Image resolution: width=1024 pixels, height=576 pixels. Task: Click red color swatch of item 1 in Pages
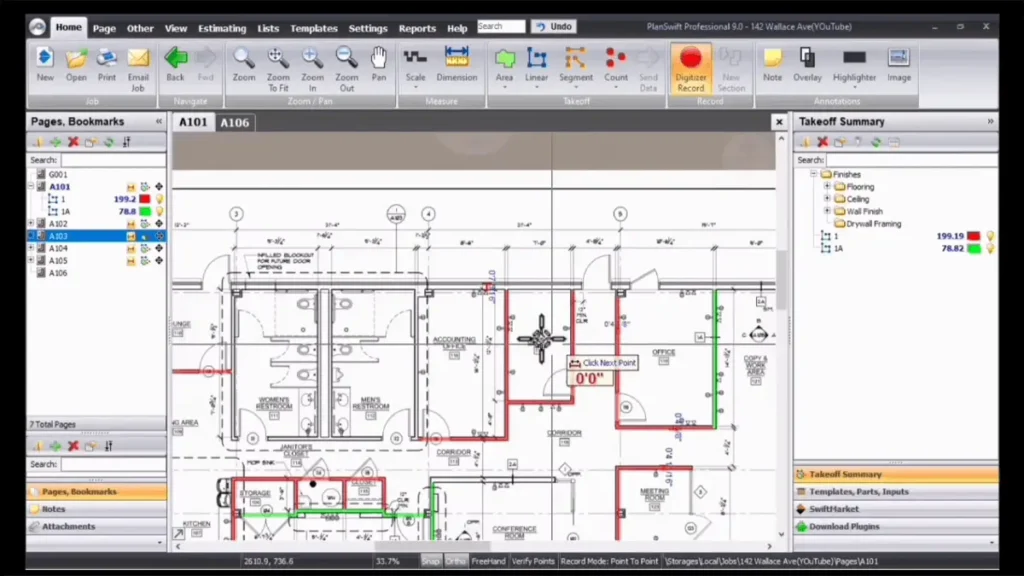pos(145,199)
